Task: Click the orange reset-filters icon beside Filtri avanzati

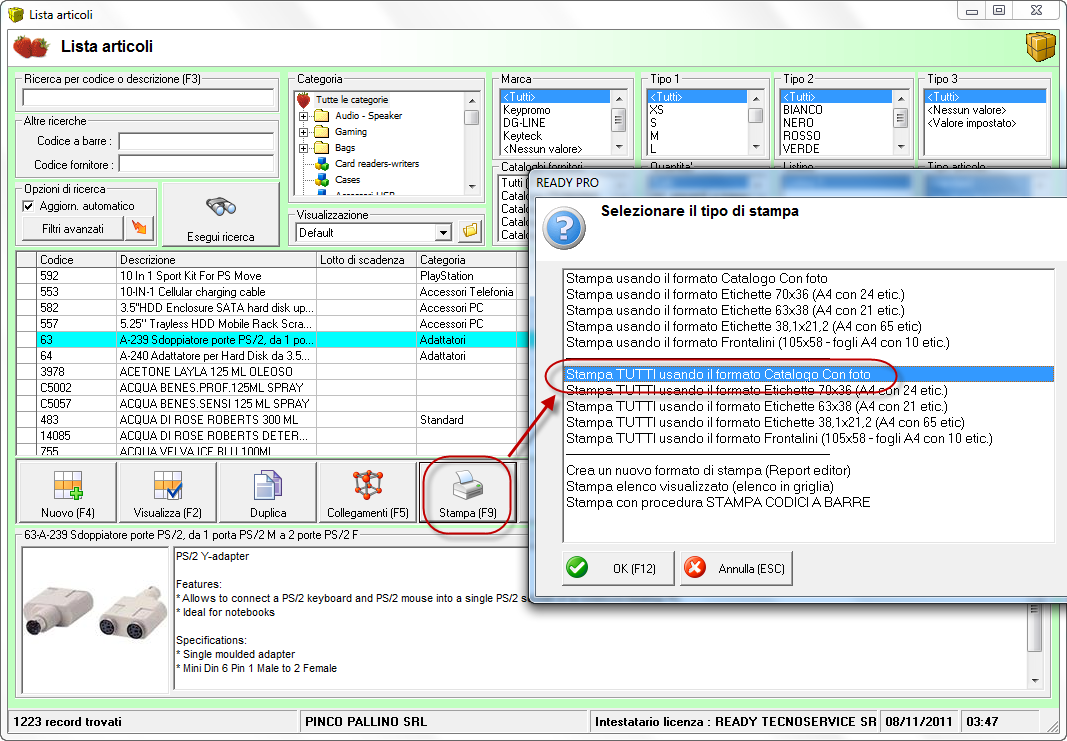Action: pyautogui.click(x=139, y=228)
